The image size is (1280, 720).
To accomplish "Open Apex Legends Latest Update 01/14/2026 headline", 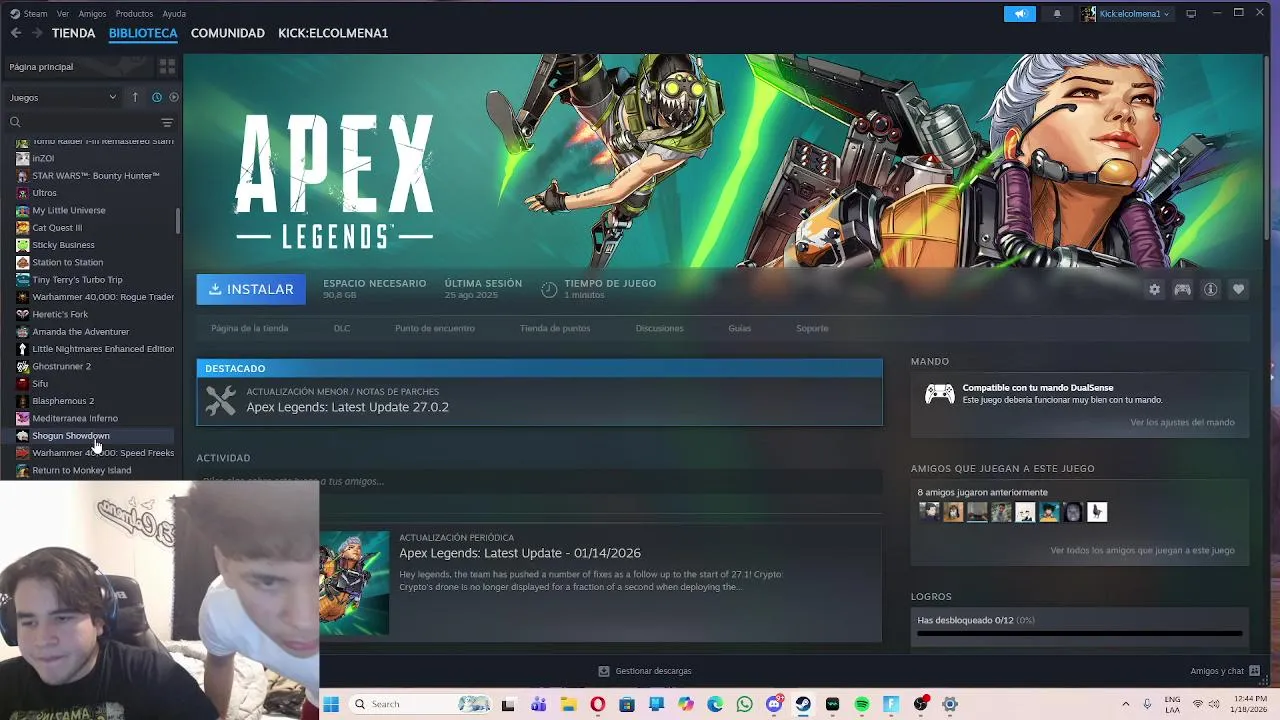I will (520, 553).
